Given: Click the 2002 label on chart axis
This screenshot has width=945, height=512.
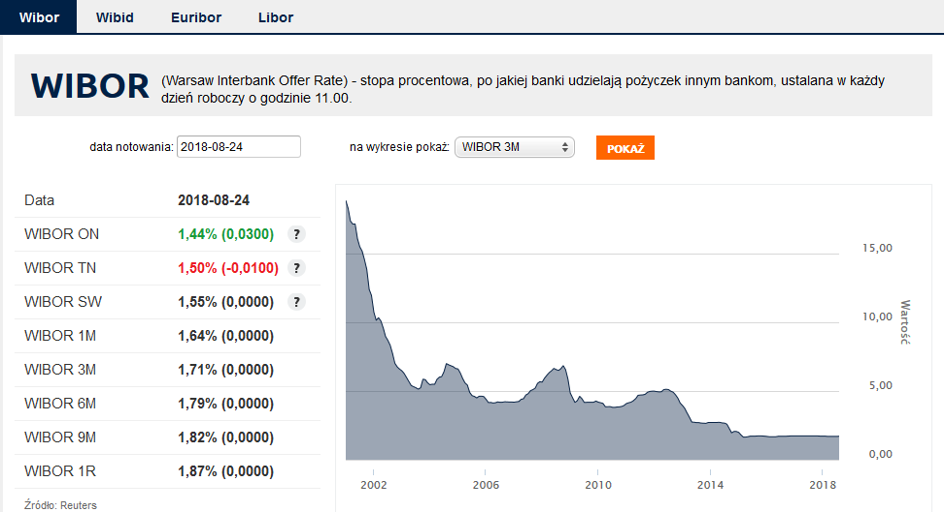Looking at the screenshot, I should click(372, 485).
